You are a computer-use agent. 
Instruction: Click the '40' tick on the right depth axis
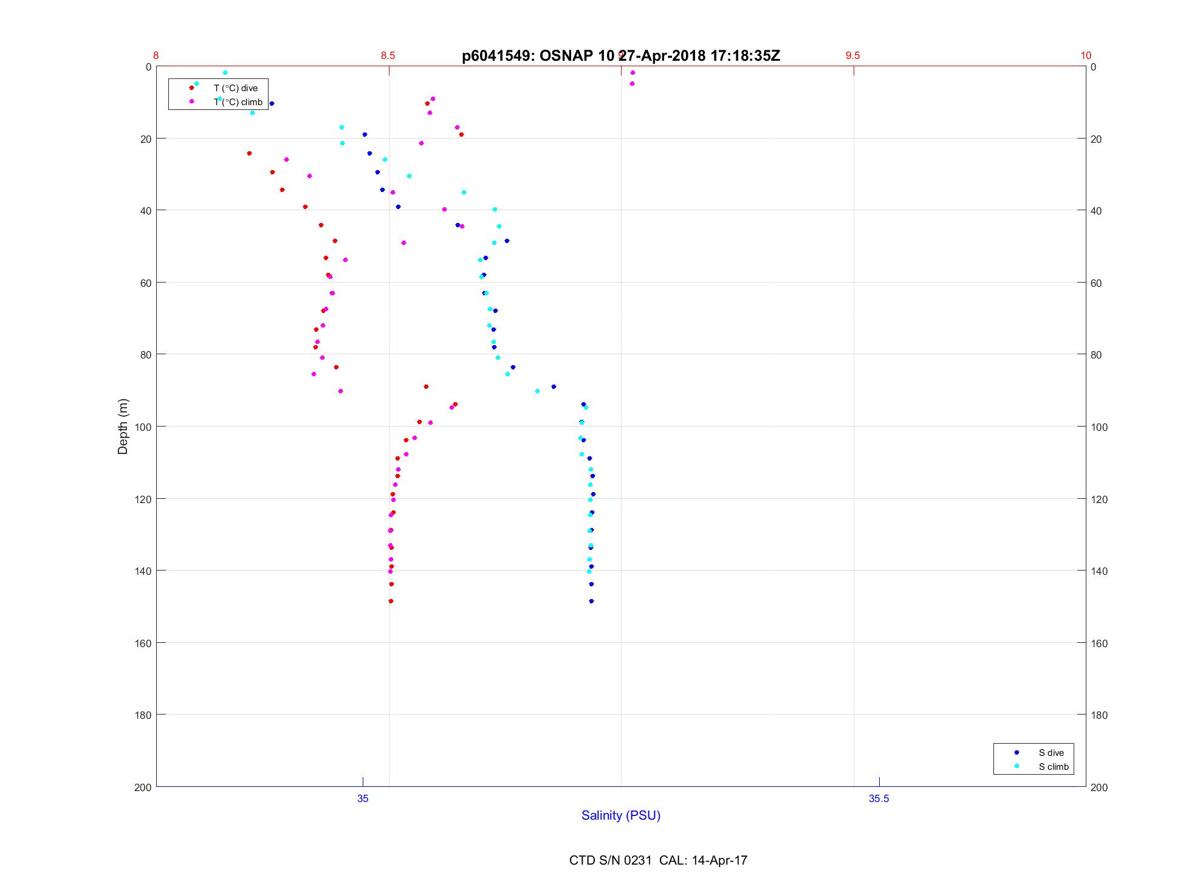coord(1097,211)
